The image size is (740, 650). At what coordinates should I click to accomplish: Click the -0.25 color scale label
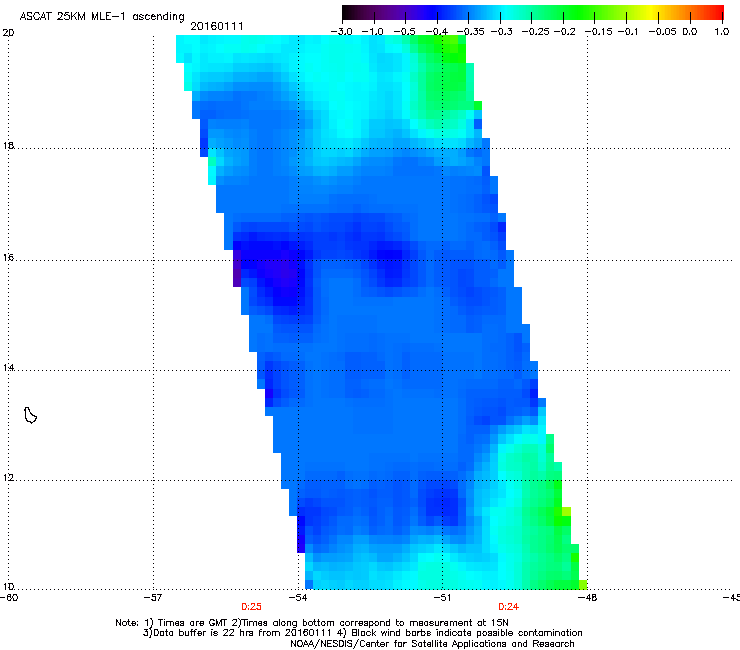tap(535, 32)
